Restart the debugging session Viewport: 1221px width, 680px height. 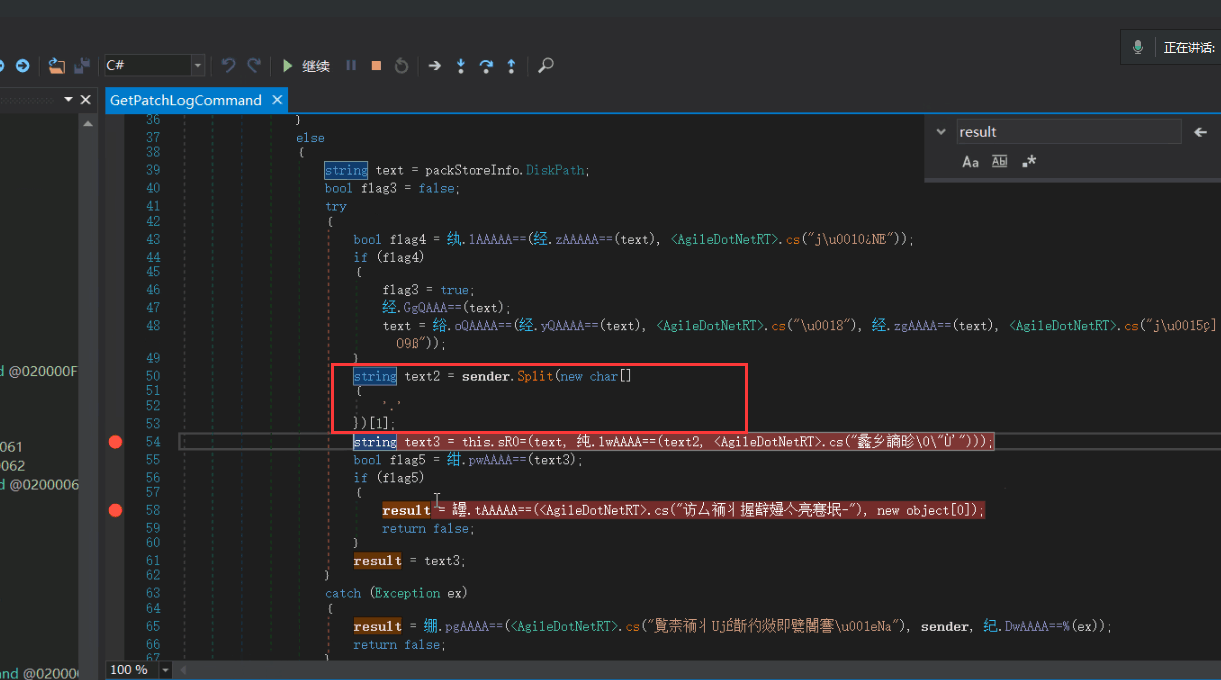401,66
